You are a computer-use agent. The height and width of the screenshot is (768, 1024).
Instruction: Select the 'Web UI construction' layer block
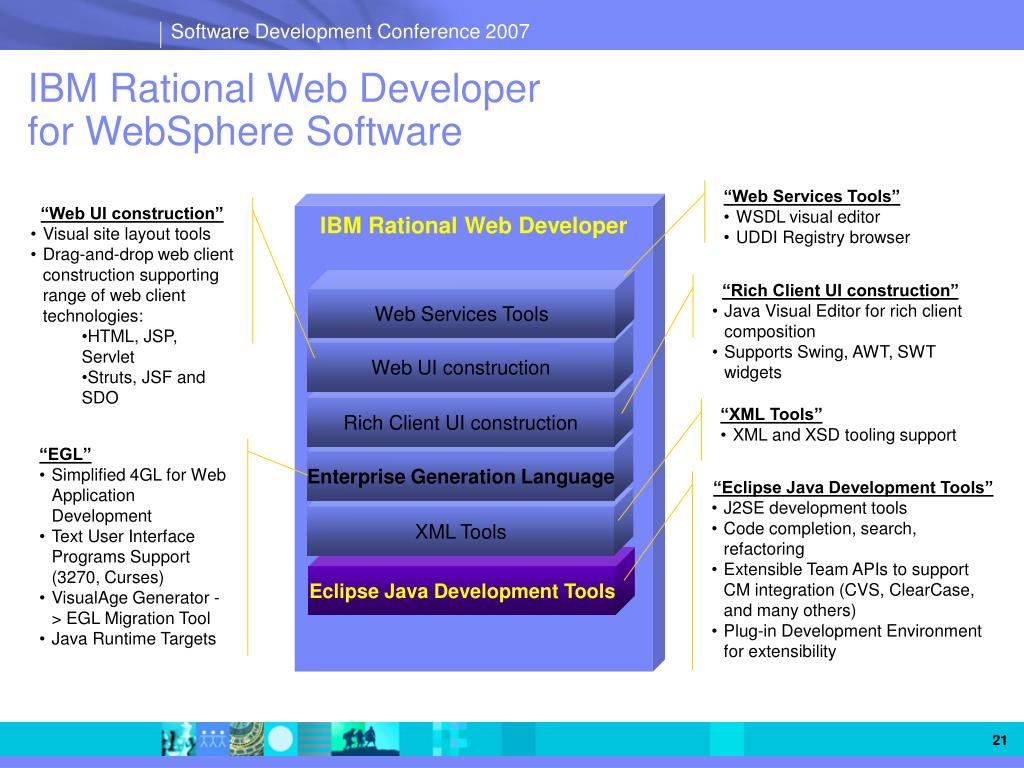tap(461, 368)
